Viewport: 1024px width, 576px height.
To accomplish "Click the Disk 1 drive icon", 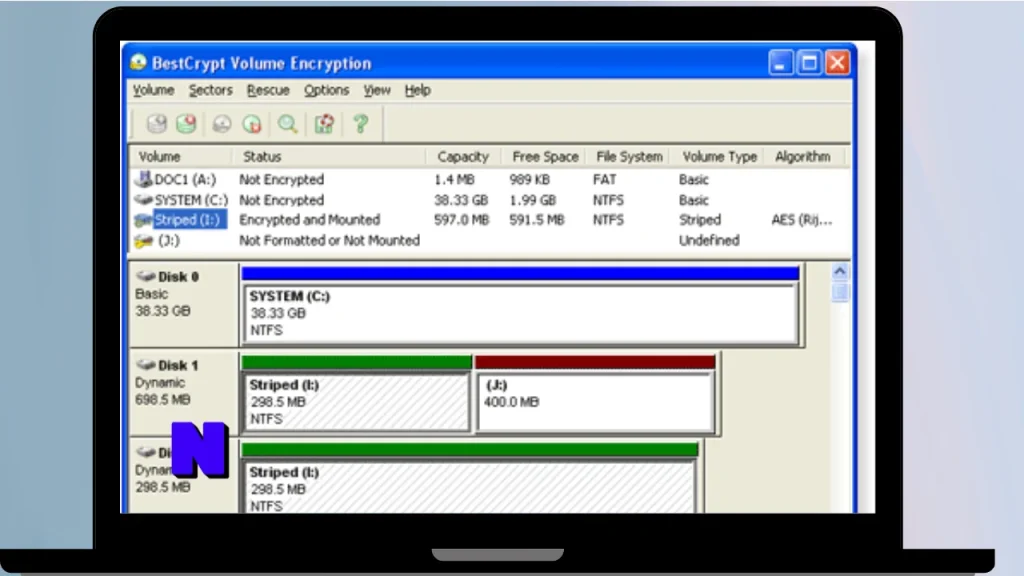I will [145, 364].
